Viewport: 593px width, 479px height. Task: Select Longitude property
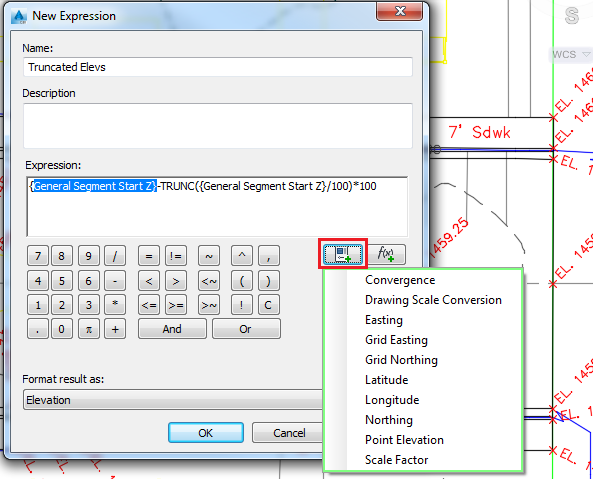pyautogui.click(x=392, y=400)
